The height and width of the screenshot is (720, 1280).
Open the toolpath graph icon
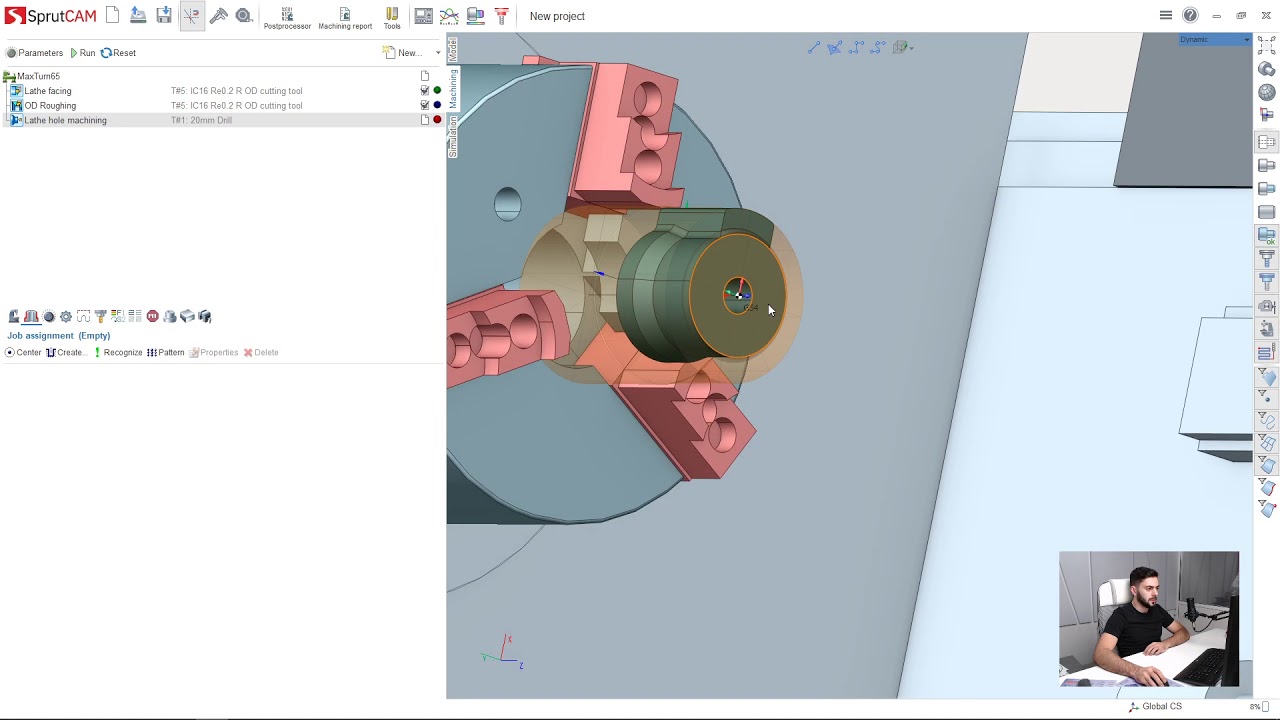coord(449,16)
